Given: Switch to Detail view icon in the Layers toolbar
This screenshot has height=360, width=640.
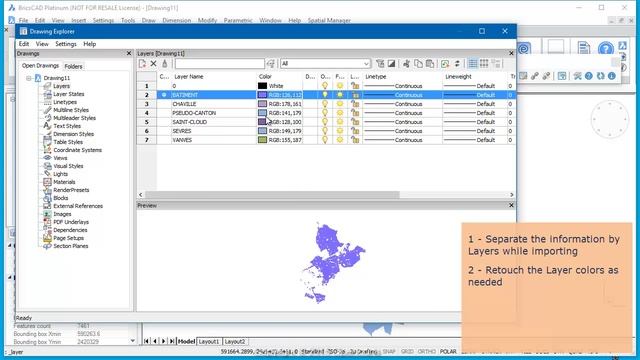Looking at the screenshot, I should [x=473, y=64].
